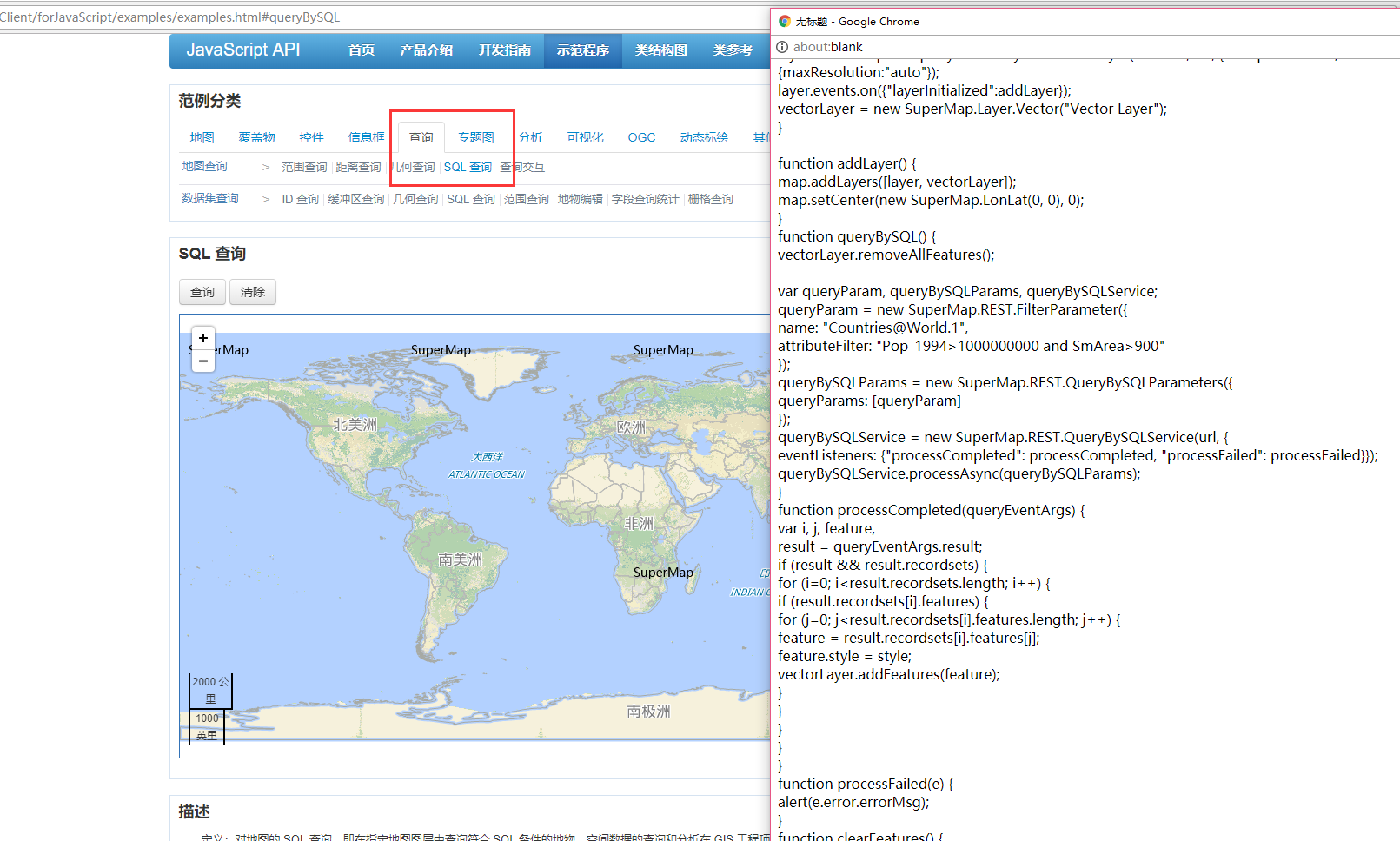Screen dimensions: 1400x841
Task: Open 类结构图 in the navbar
Action: tap(661, 50)
